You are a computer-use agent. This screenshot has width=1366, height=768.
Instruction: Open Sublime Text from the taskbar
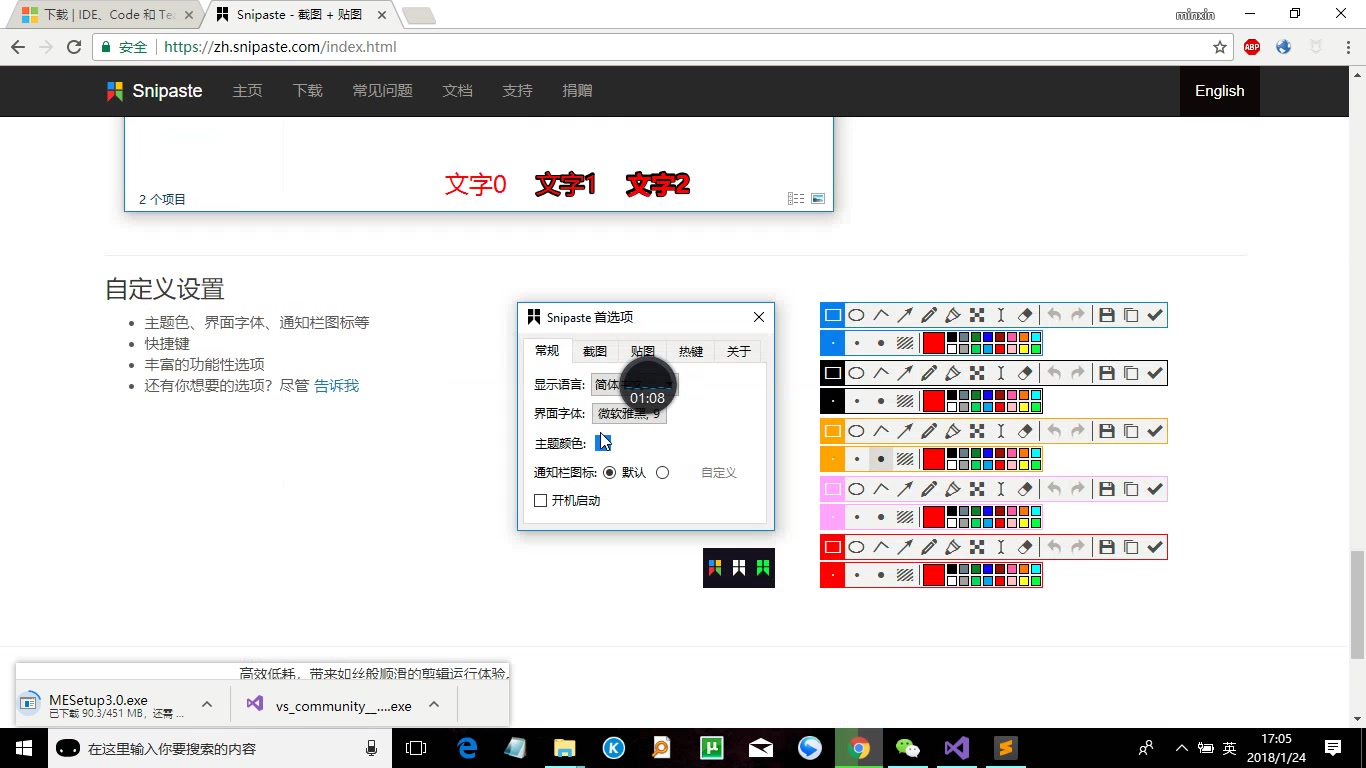pyautogui.click(x=1005, y=748)
